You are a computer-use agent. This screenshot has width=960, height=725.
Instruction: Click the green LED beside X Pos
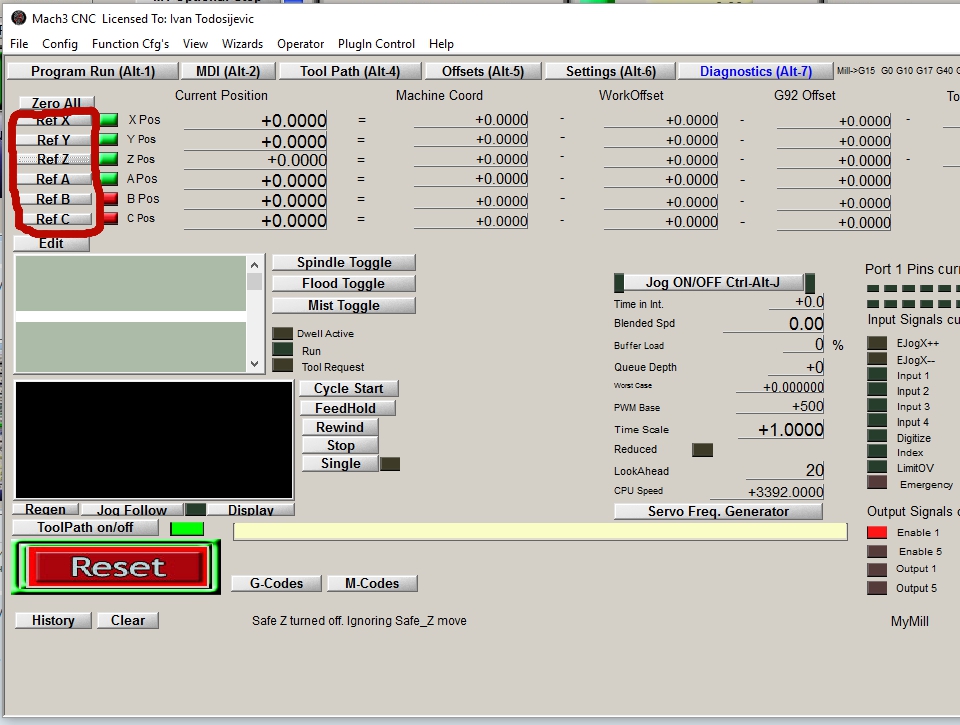pos(109,119)
